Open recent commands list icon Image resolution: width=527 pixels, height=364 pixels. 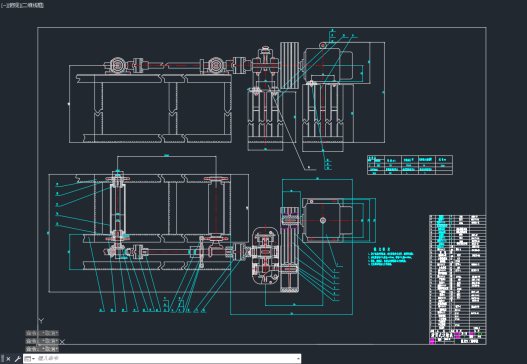tap(29, 359)
